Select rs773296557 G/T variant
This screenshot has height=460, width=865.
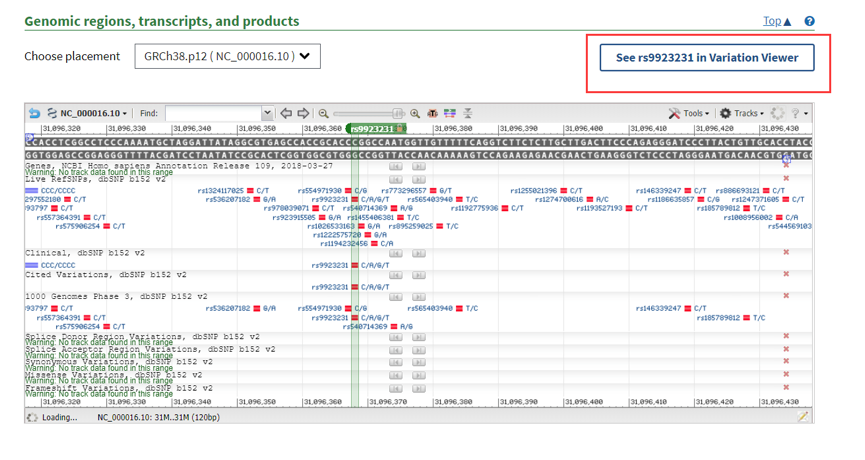(417, 191)
